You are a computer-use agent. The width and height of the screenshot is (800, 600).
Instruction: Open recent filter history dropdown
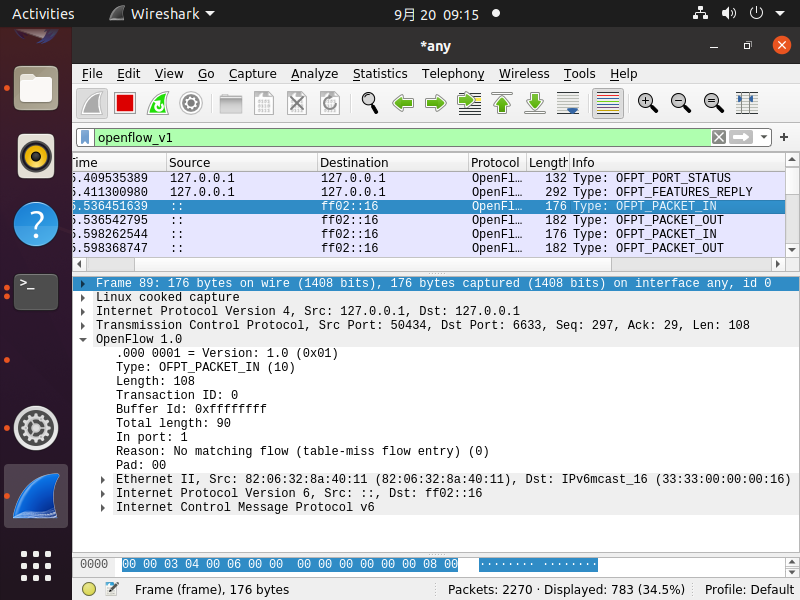(764, 137)
